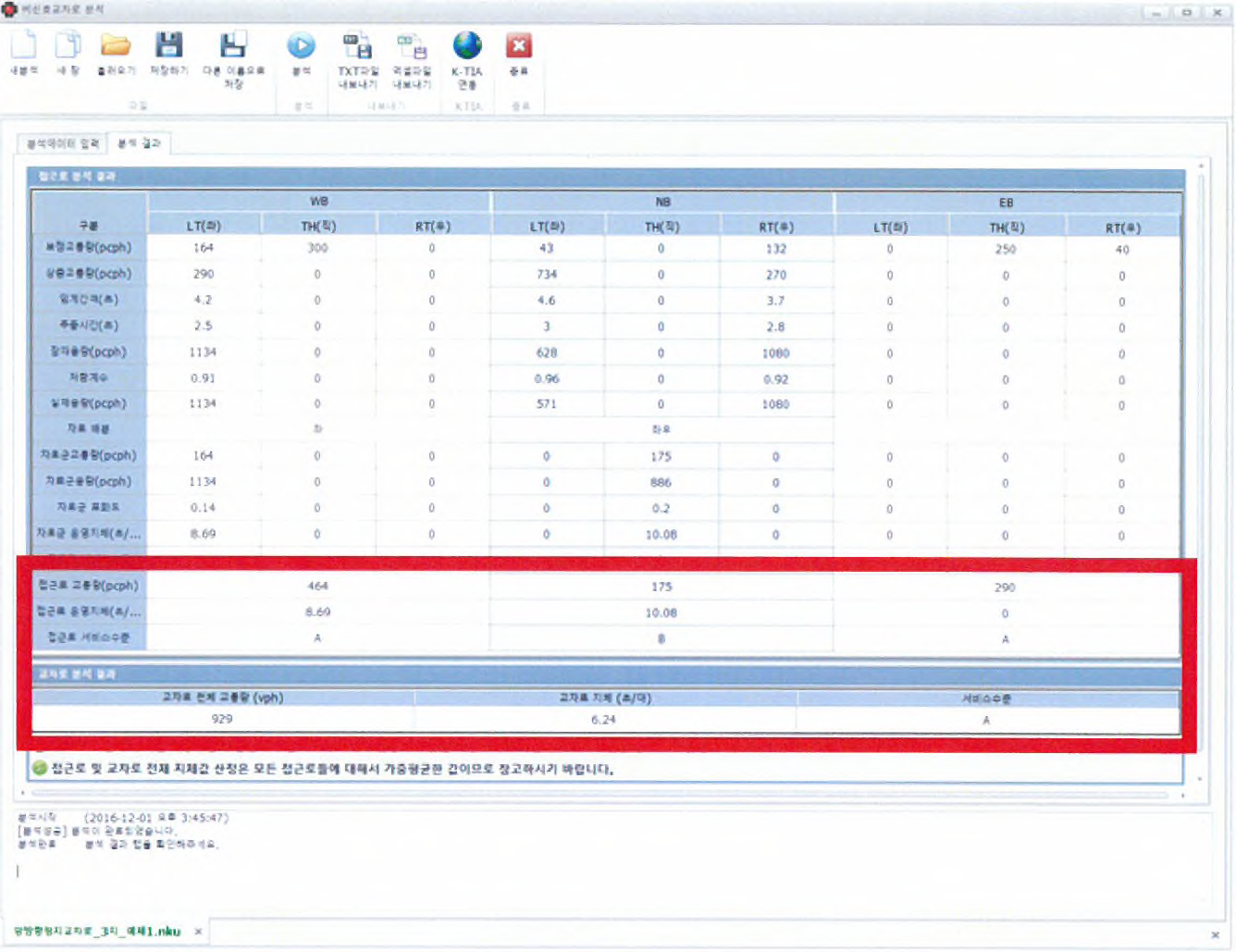
Task: Select the cell showing 2.8
Action: click(775, 327)
